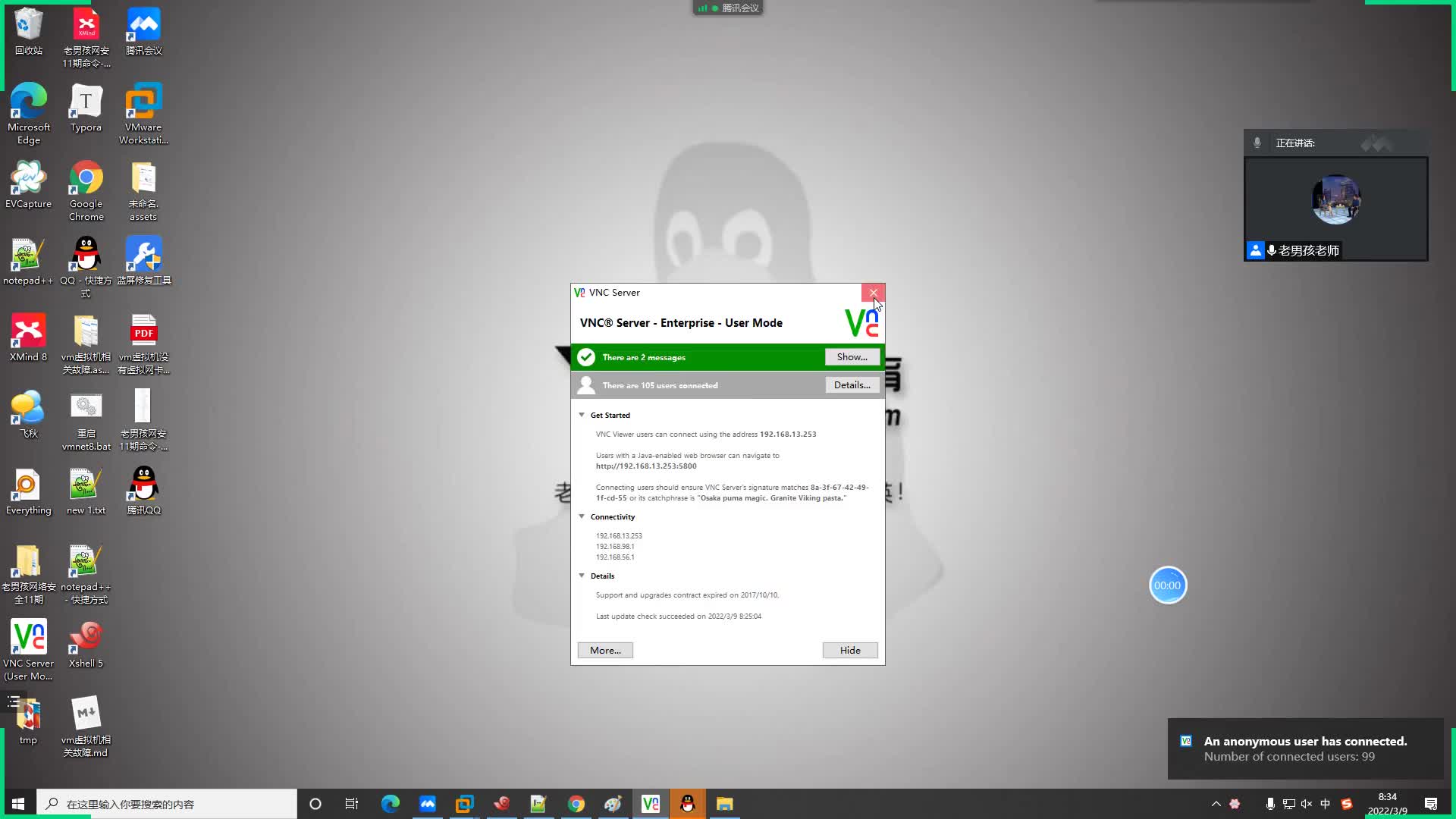Click the 腾讯会议 status bar at top
This screenshot has width=1456, height=819.
click(728, 8)
